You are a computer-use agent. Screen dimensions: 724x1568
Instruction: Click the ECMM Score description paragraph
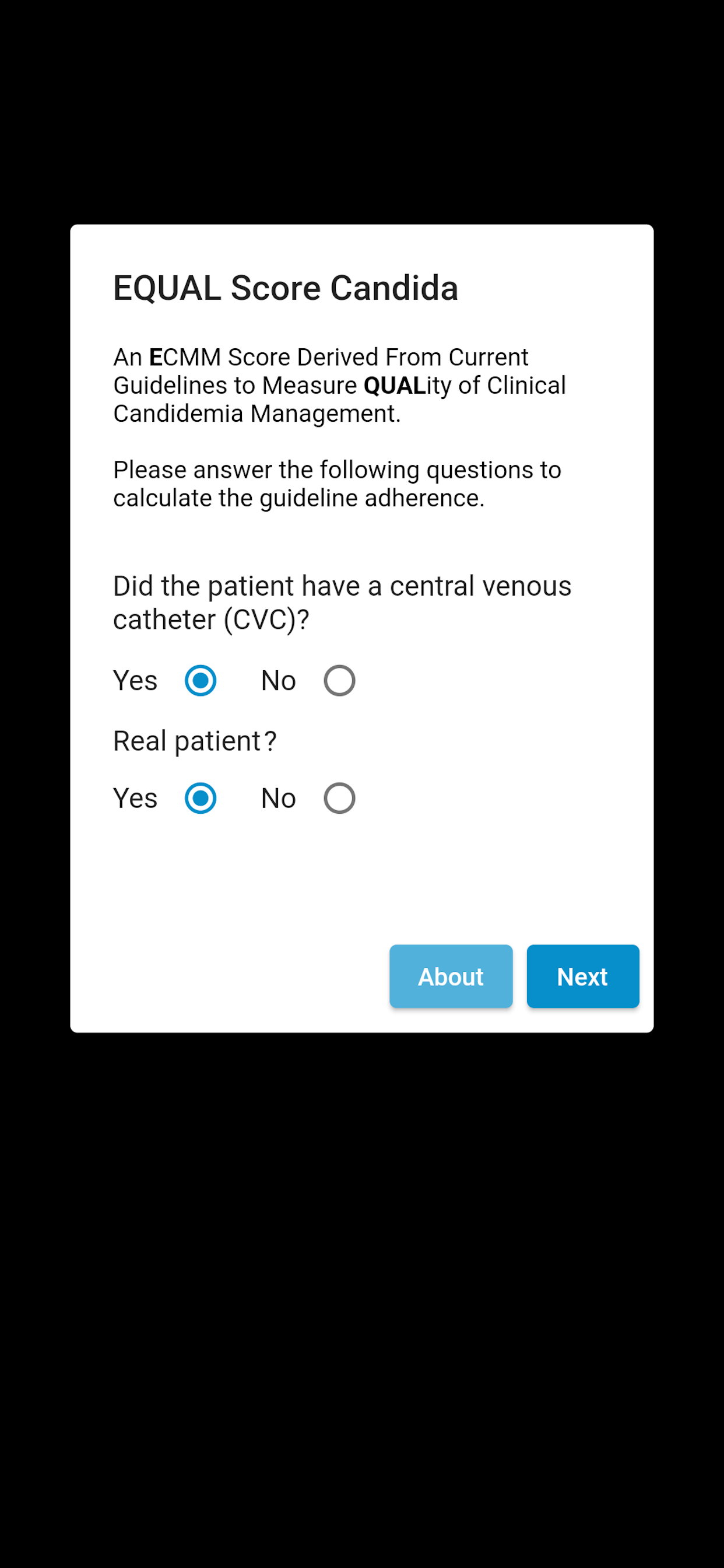point(339,386)
